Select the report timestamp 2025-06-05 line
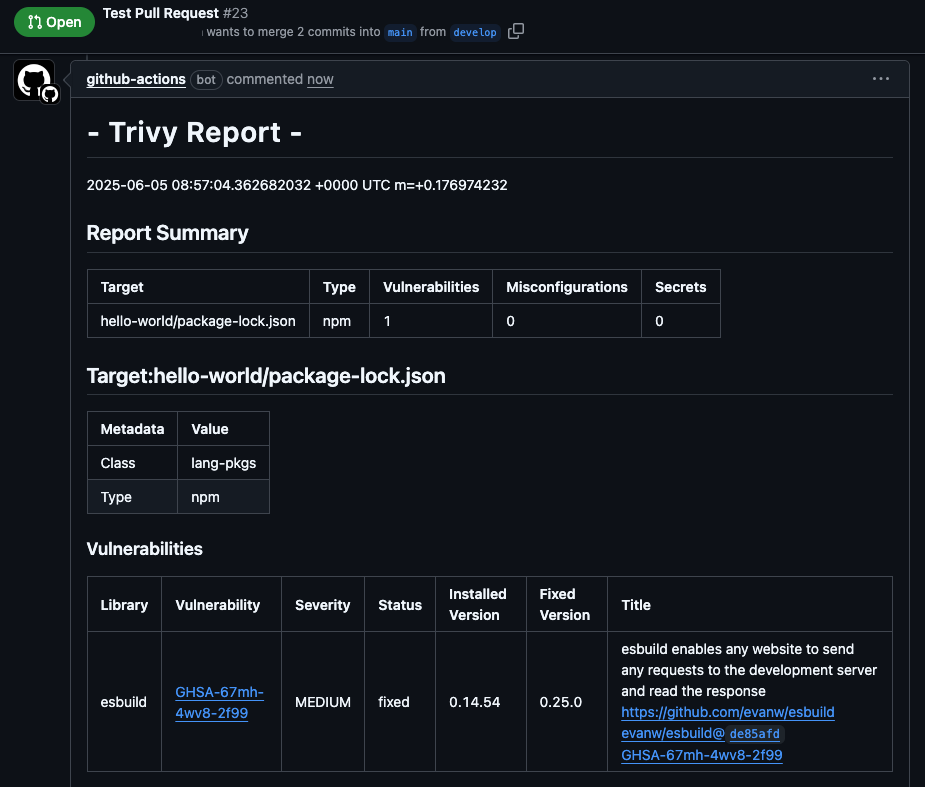Viewport: 925px width, 787px height. pos(297,185)
